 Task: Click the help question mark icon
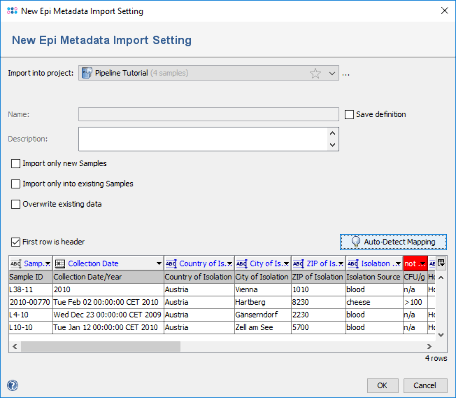coord(12,385)
